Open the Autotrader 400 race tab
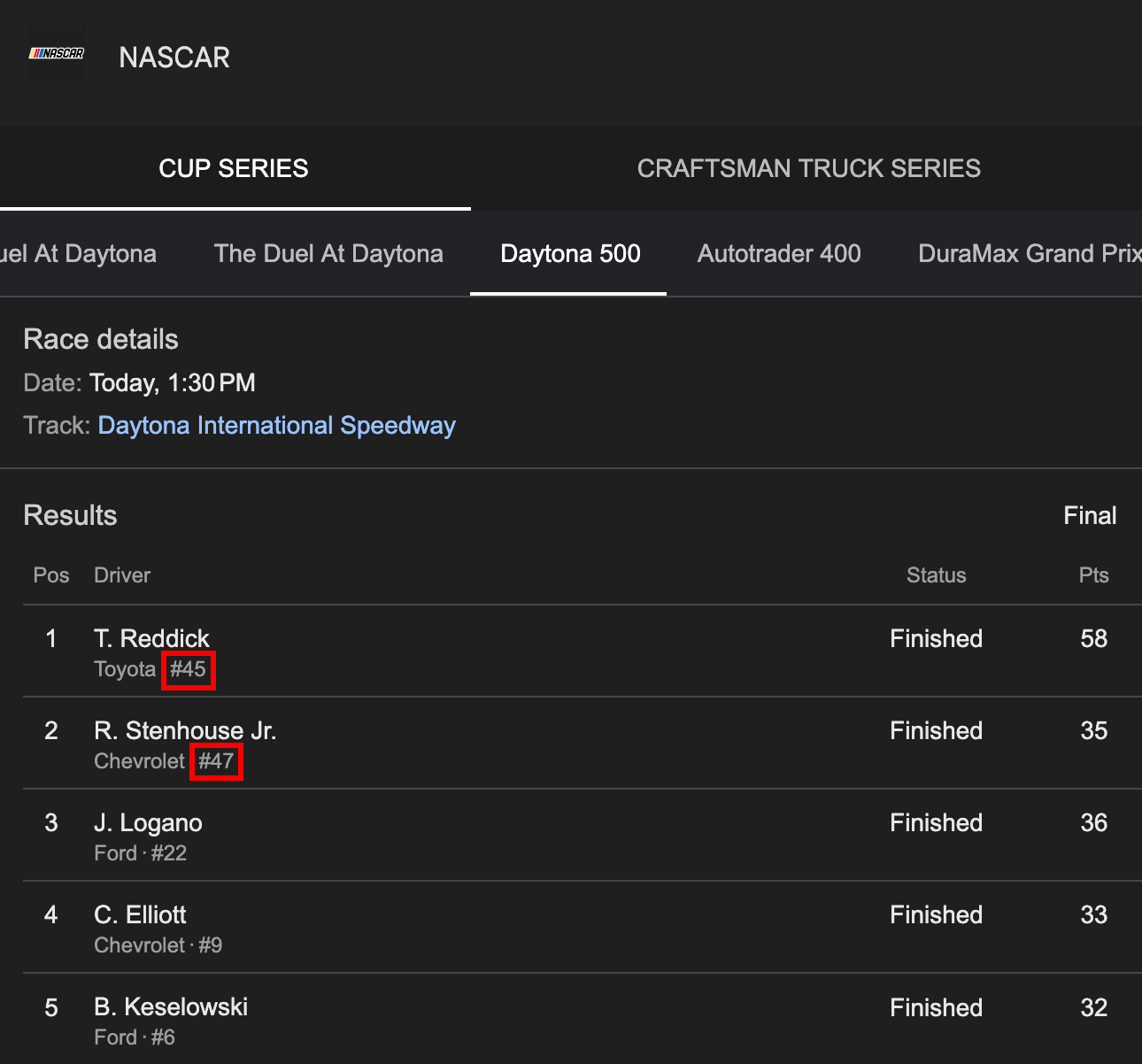 [779, 254]
